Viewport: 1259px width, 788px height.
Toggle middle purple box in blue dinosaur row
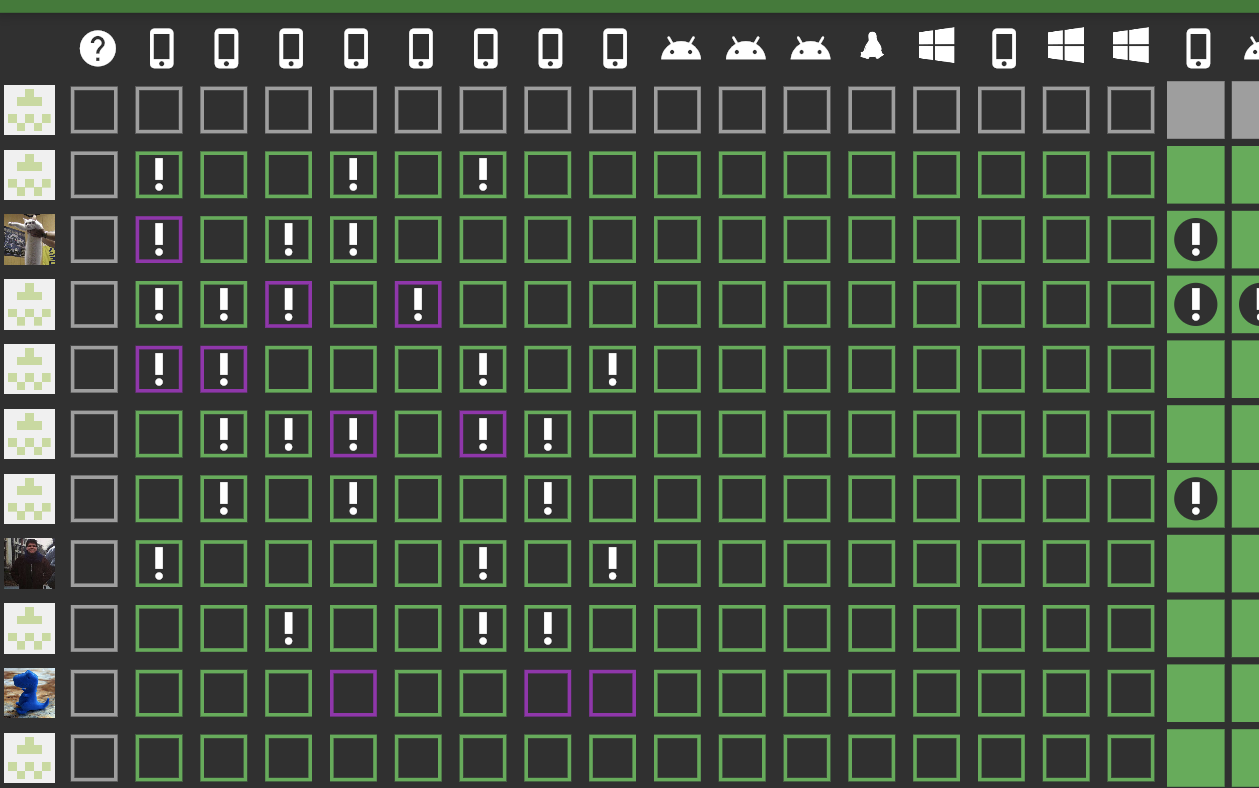[548, 693]
